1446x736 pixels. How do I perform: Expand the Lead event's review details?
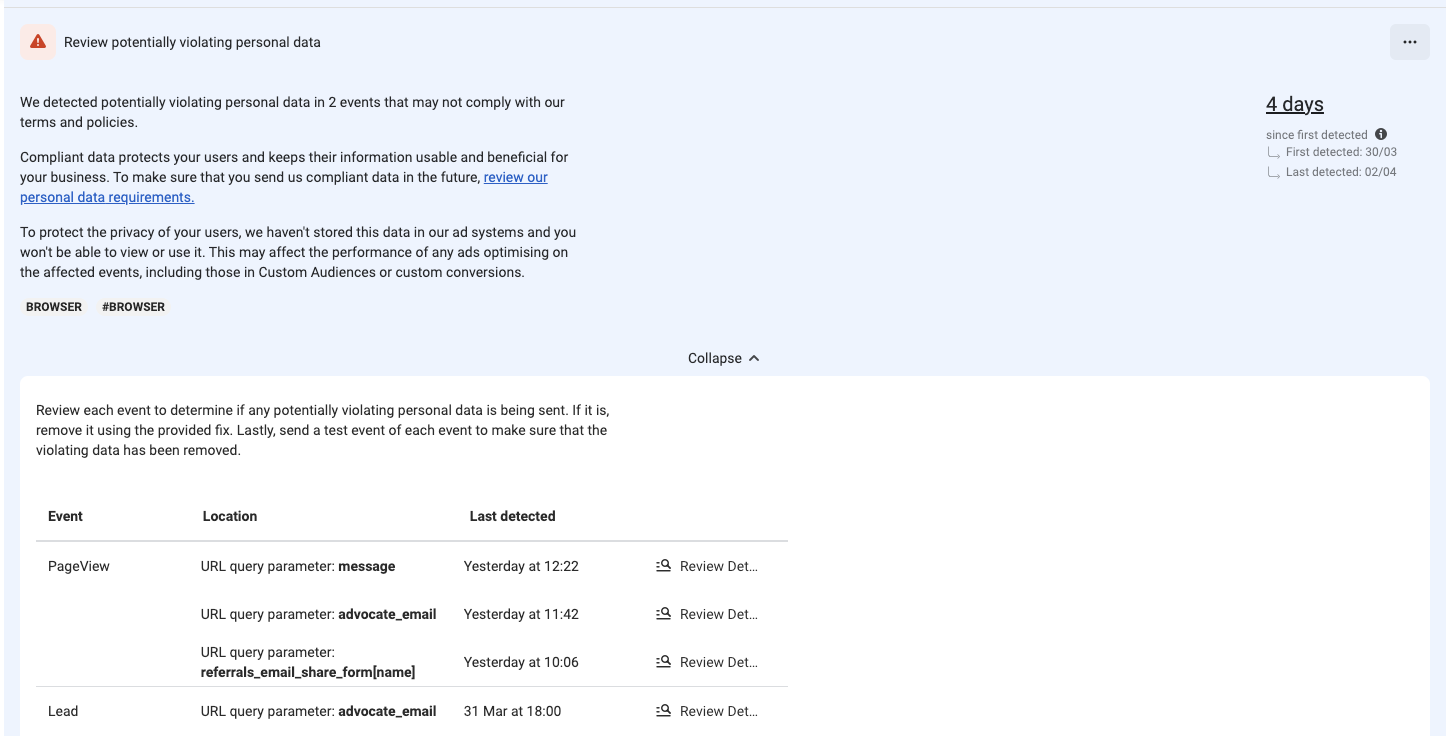(717, 711)
